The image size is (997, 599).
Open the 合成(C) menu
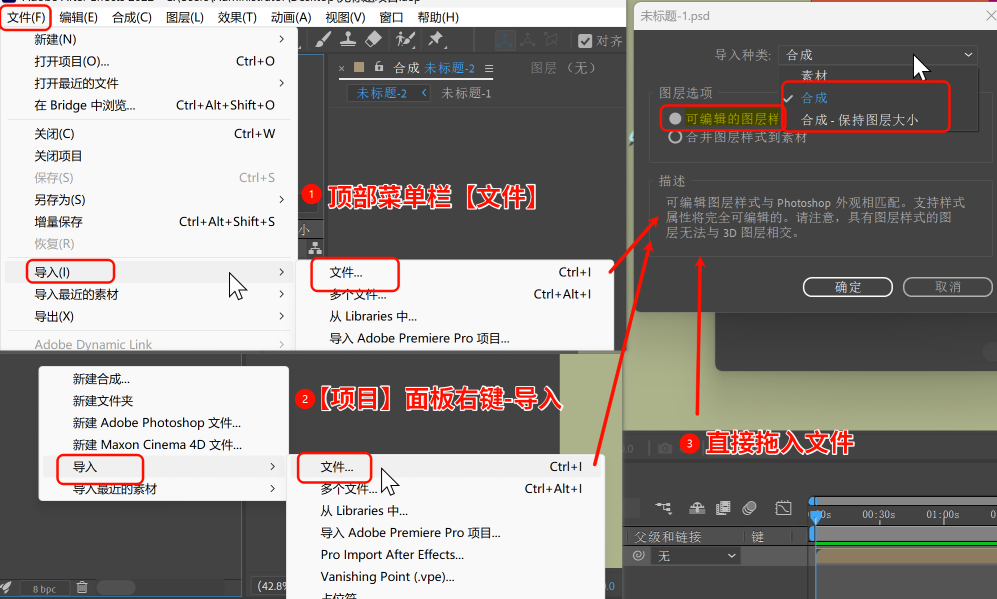tap(132, 17)
